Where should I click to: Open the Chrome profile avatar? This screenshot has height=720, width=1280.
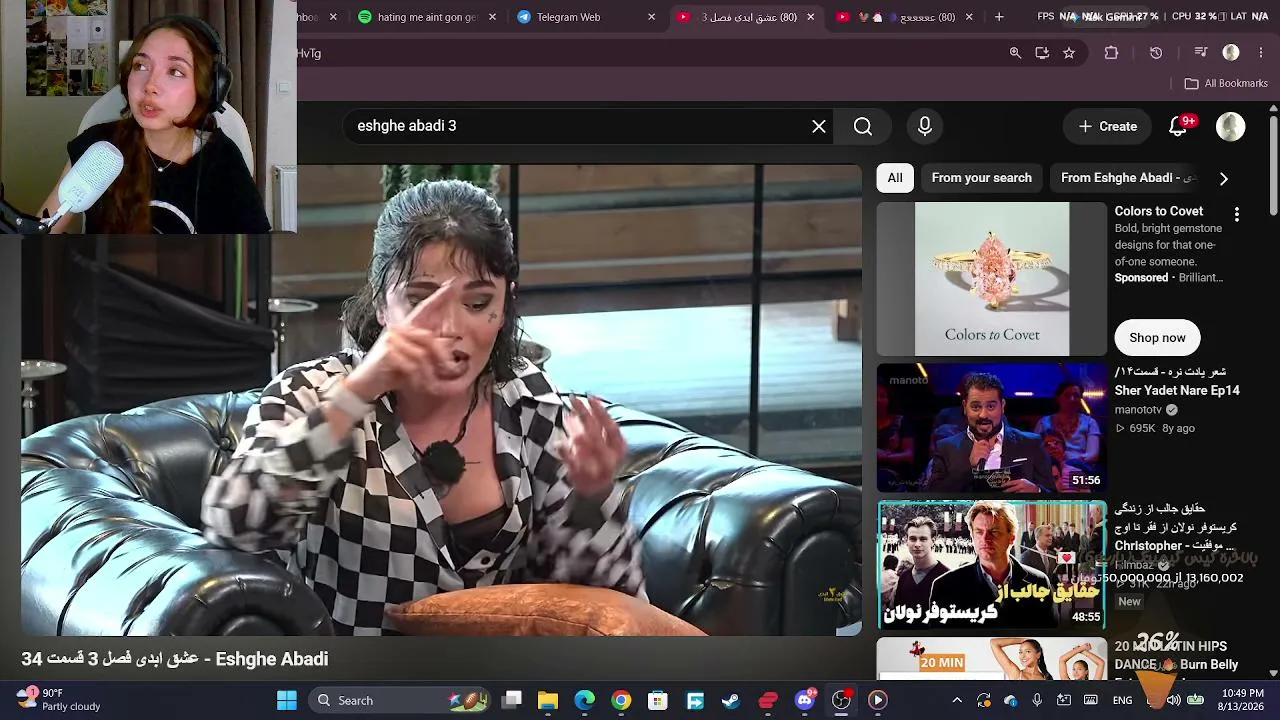click(1231, 53)
